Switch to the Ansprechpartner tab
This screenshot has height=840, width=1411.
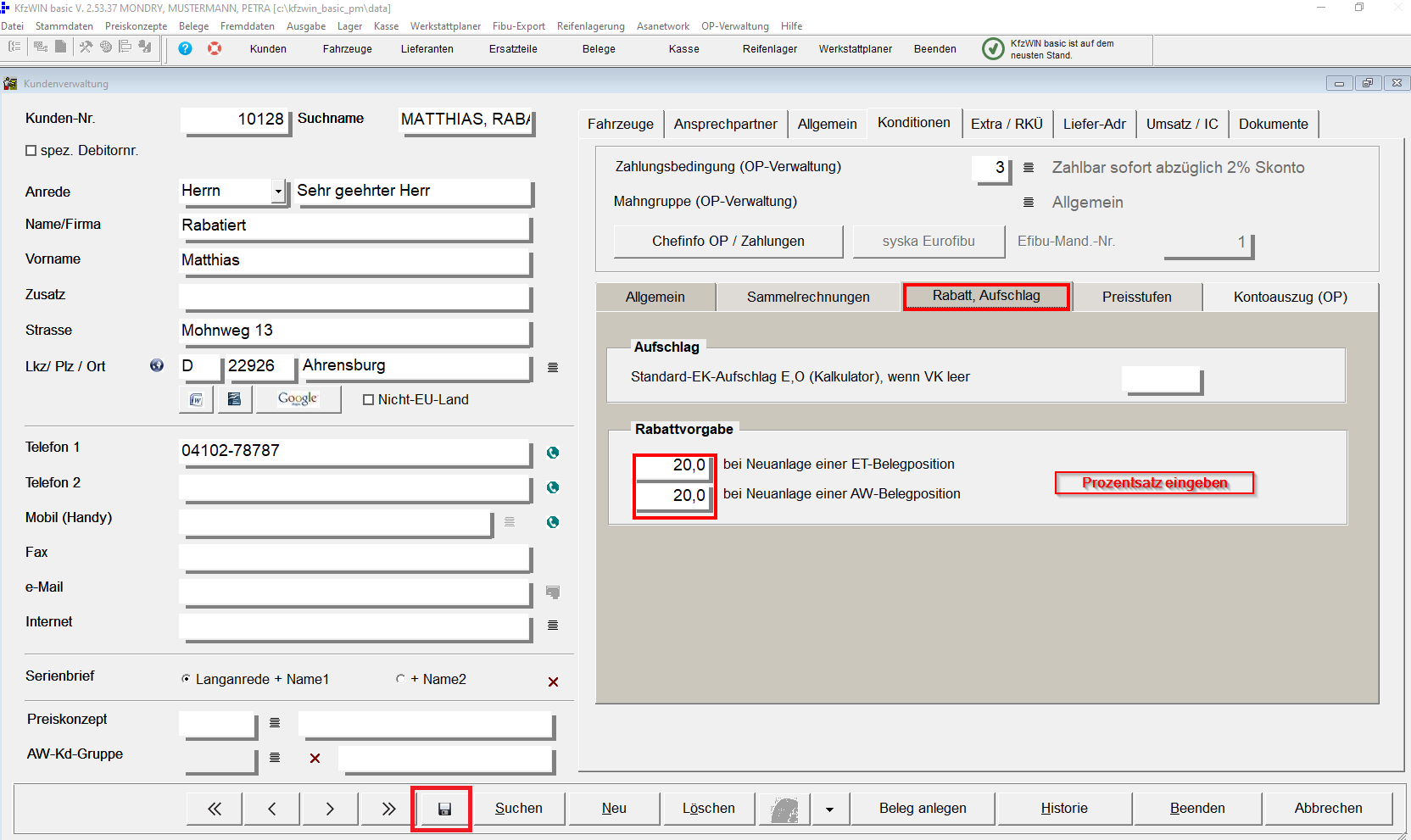click(x=726, y=124)
